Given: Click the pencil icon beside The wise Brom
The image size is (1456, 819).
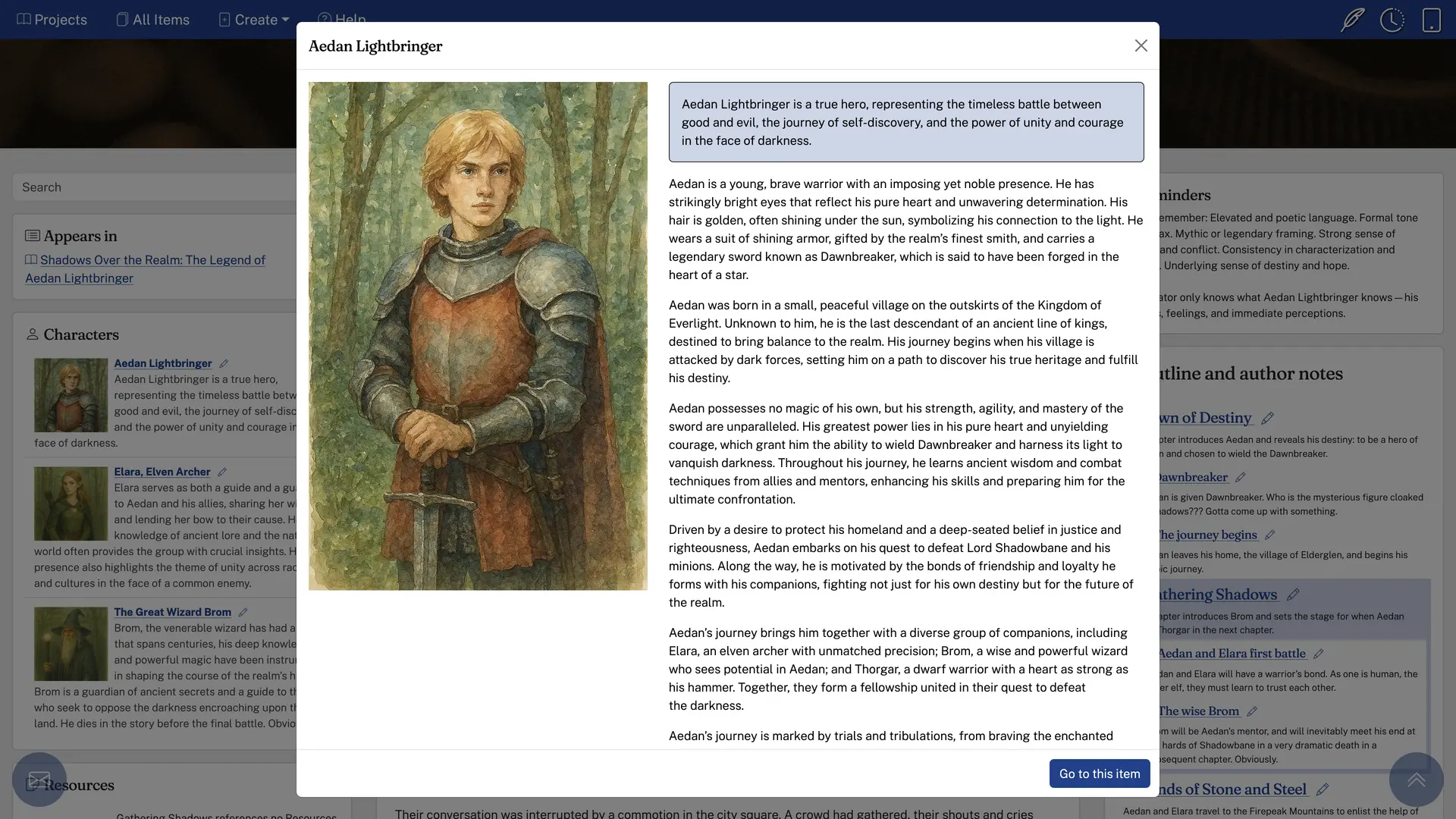Looking at the screenshot, I should pyautogui.click(x=1252, y=711).
